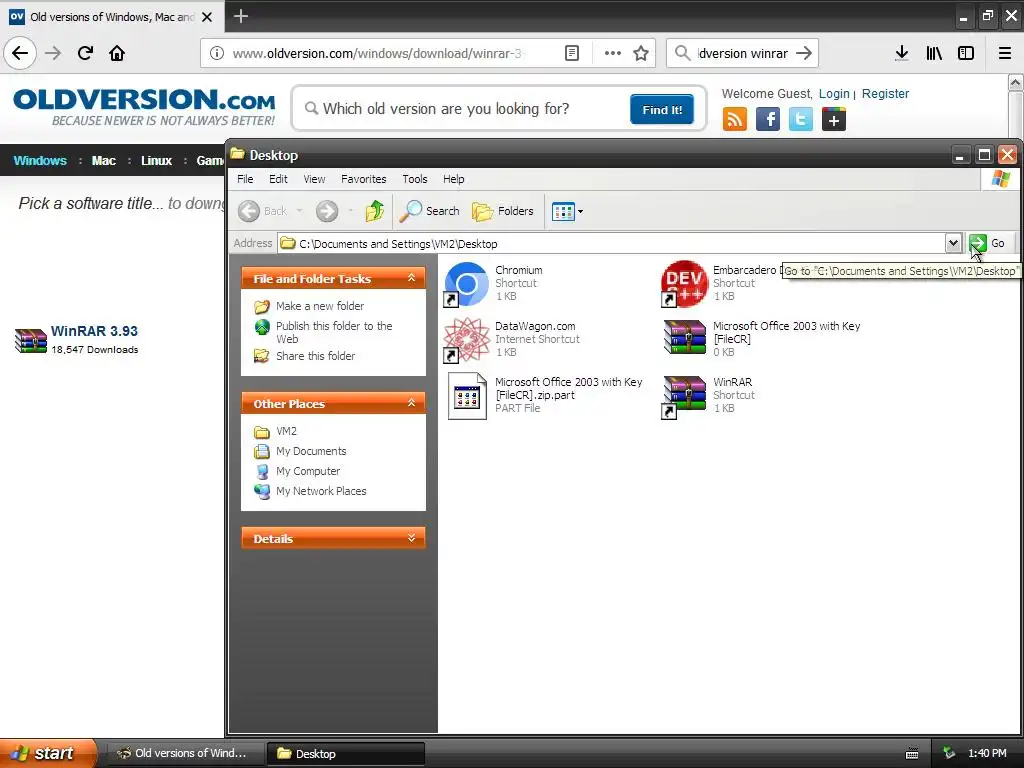Open My Network Places
The image size is (1024, 768).
[x=321, y=491]
